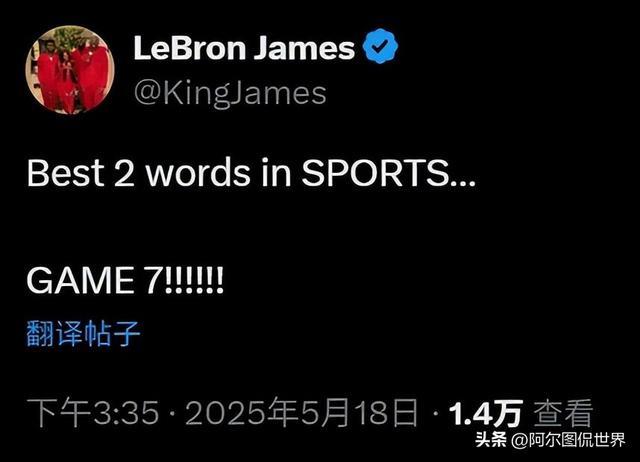Open the LeBron James display name
640x462 pixels.
pos(244,48)
